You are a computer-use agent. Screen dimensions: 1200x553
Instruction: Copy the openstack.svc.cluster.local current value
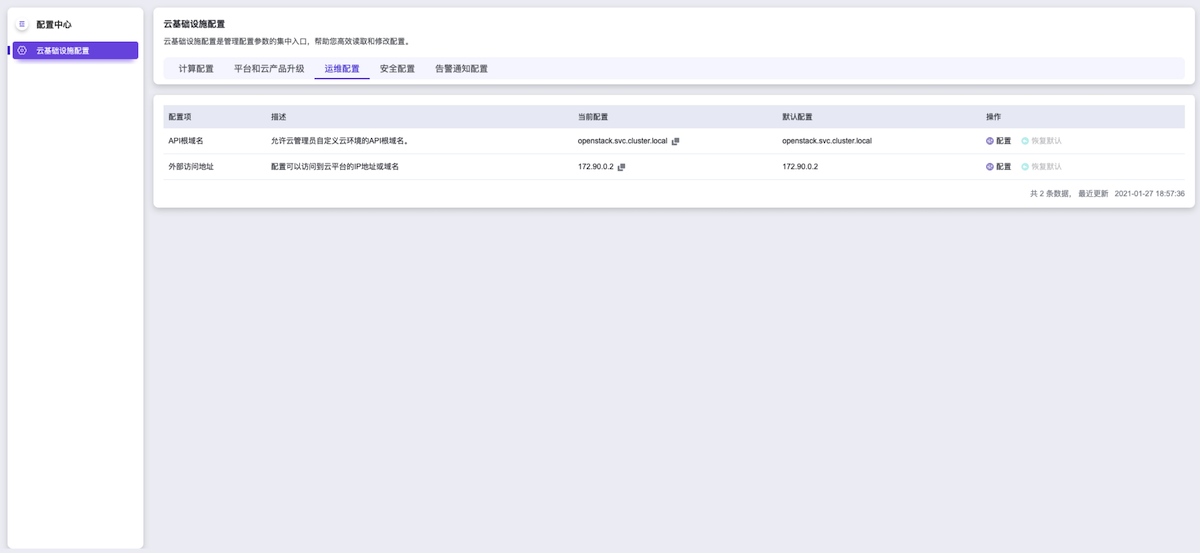click(676, 141)
